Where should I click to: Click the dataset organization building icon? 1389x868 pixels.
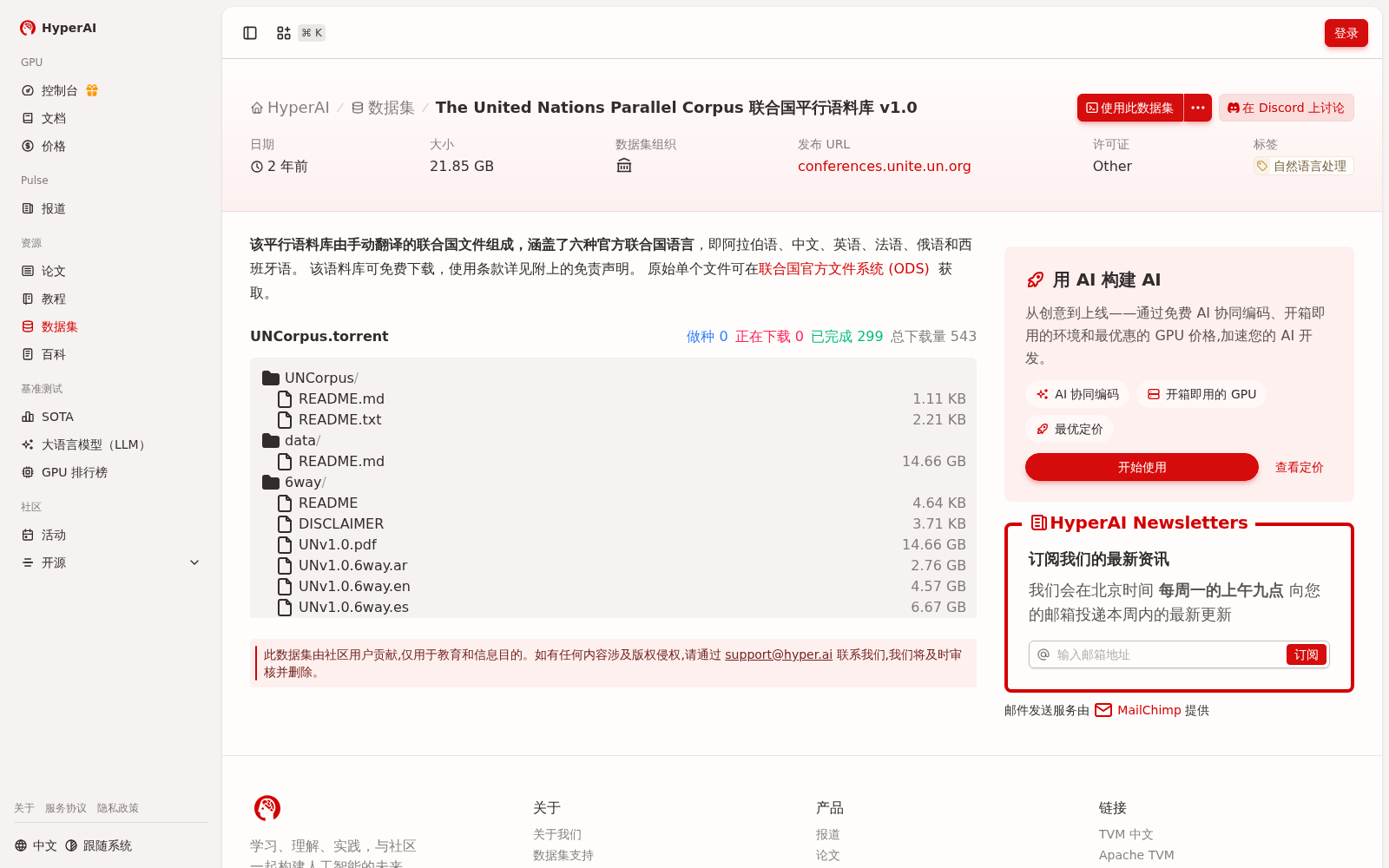624,166
